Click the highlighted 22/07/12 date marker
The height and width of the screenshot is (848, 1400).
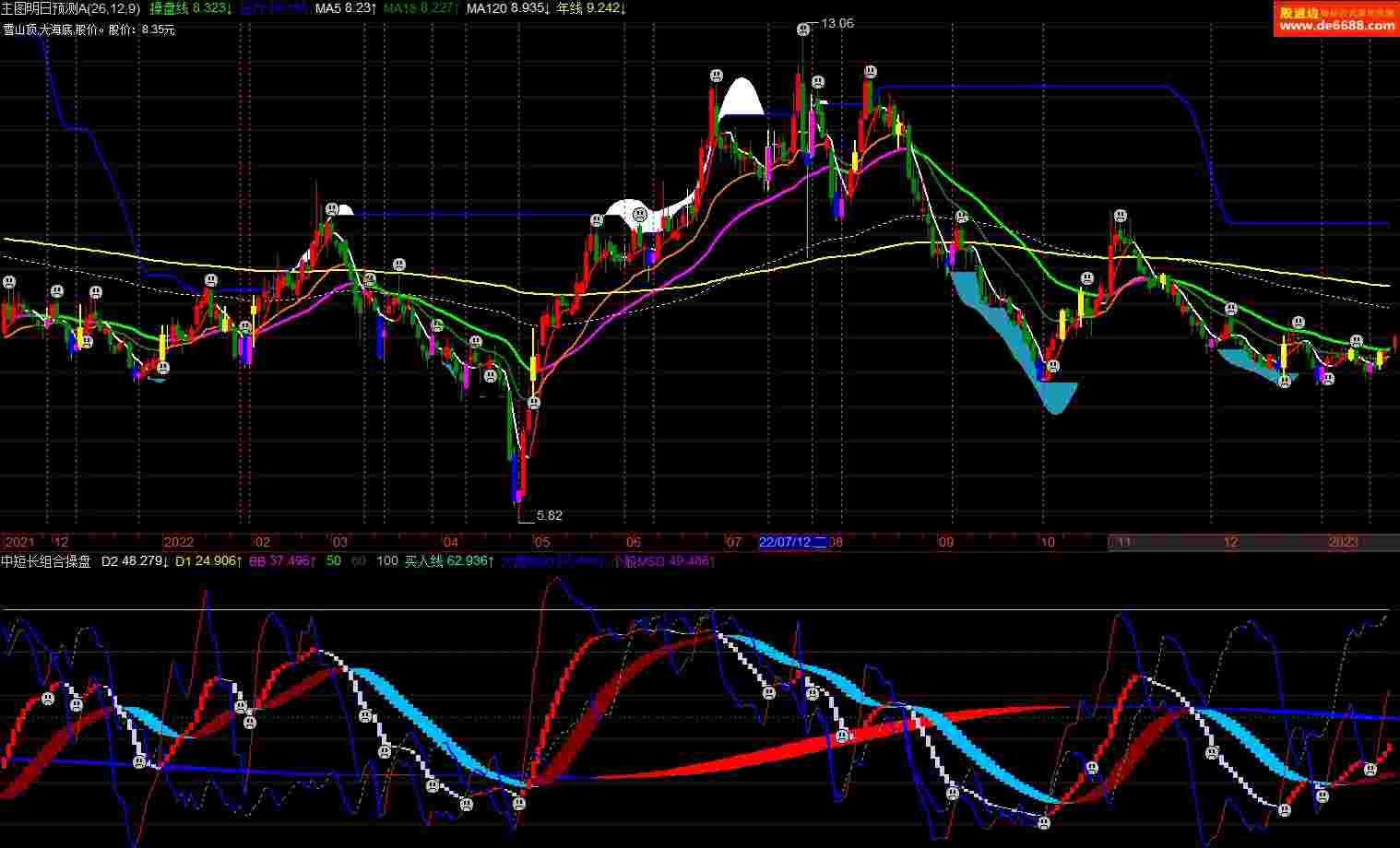[792, 542]
